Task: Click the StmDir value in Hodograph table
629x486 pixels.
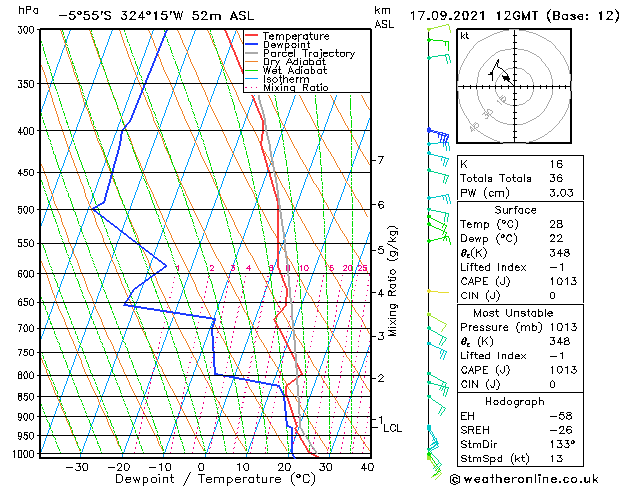Action: [x=562, y=444]
